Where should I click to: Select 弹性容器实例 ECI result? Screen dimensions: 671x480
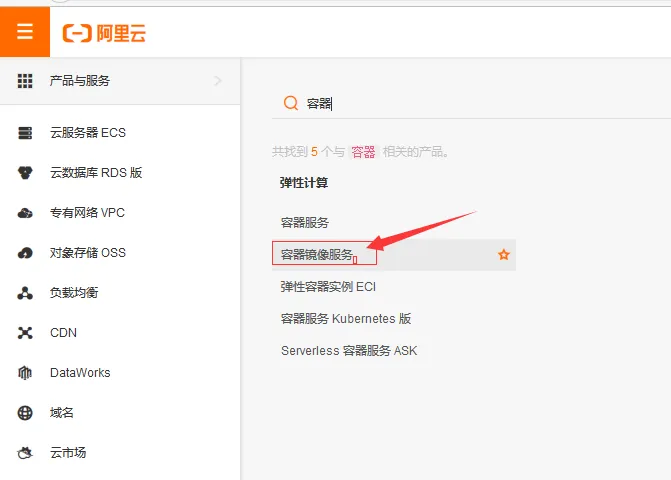[328, 287]
